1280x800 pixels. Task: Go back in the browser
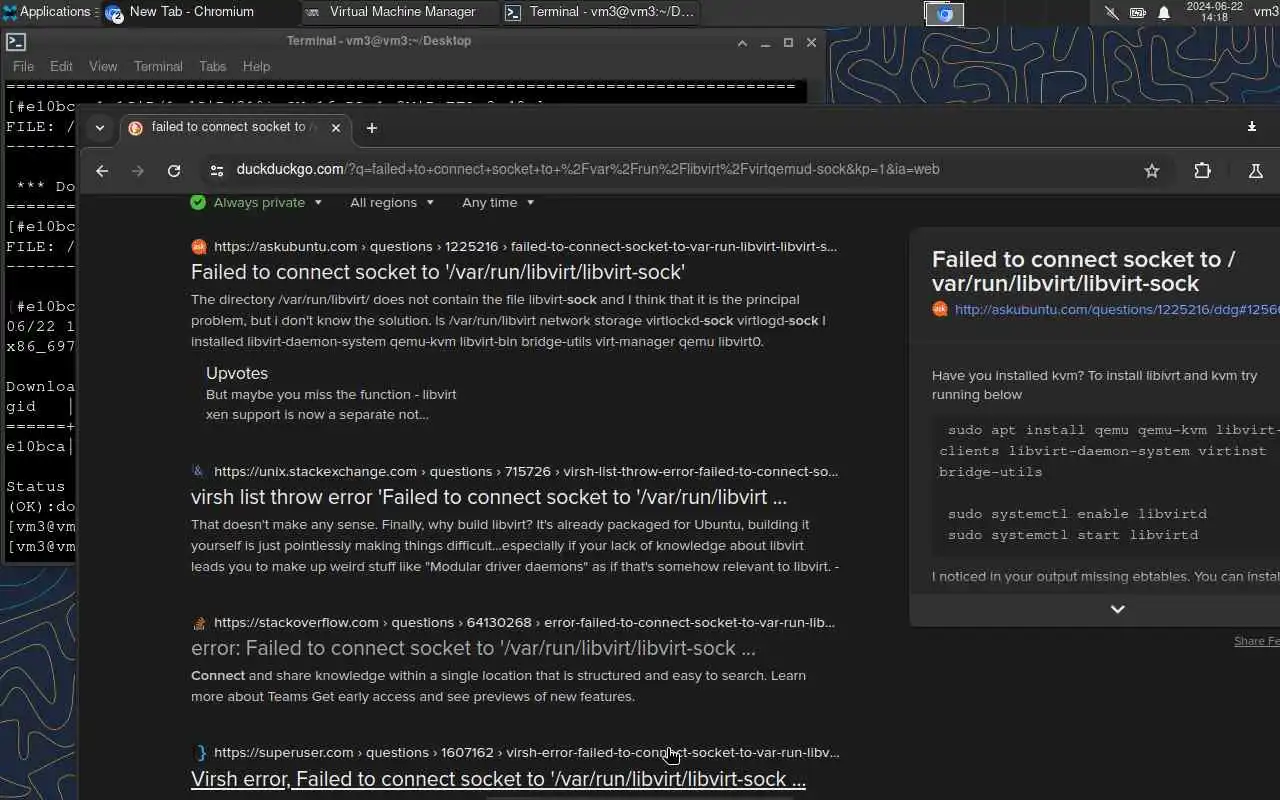point(101,171)
